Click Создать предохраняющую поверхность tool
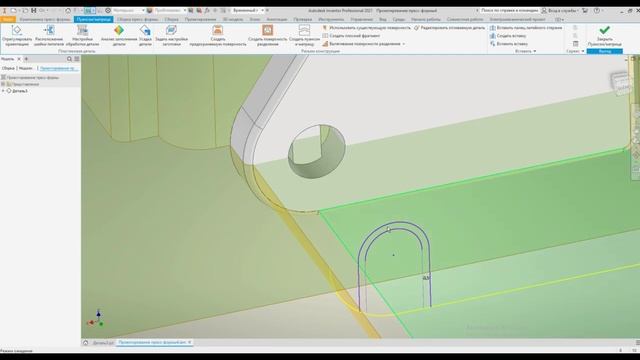This screenshot has height=360, width=640. 218,35
